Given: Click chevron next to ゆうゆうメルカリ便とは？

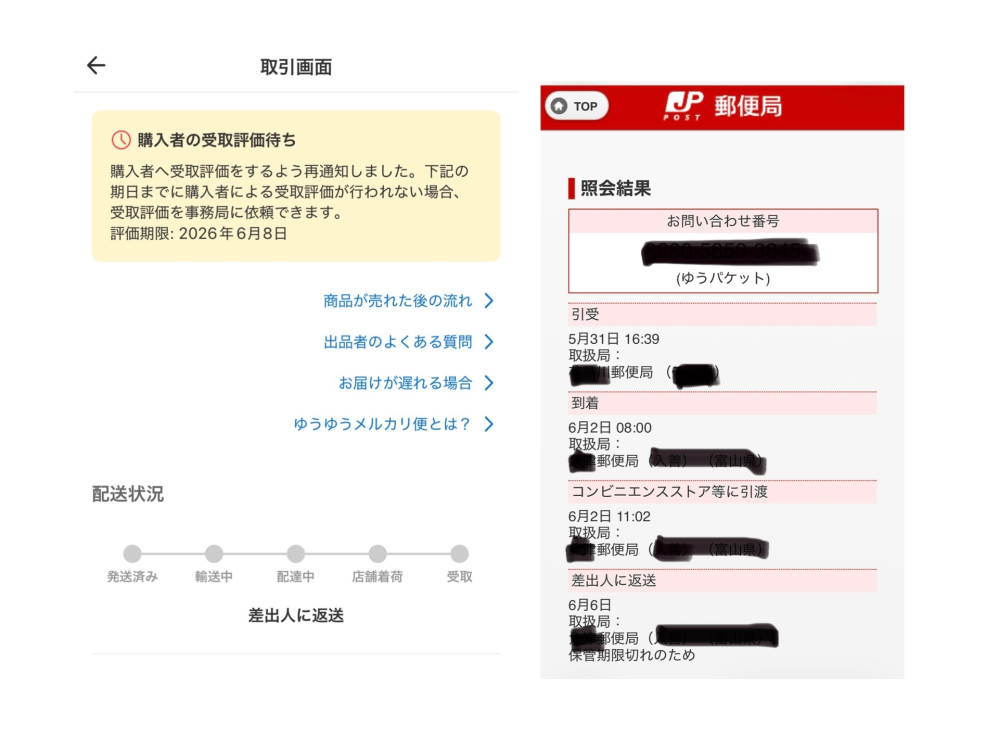Looking at the screenshot, I should [489, 424].
